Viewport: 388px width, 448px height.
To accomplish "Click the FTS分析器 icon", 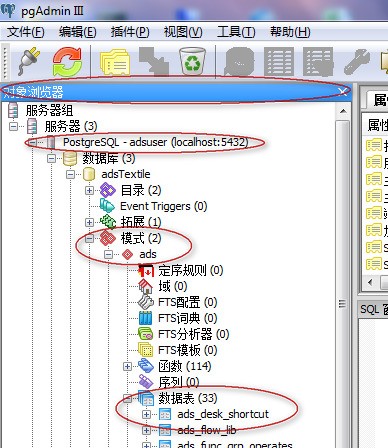I will pos(146,334).
